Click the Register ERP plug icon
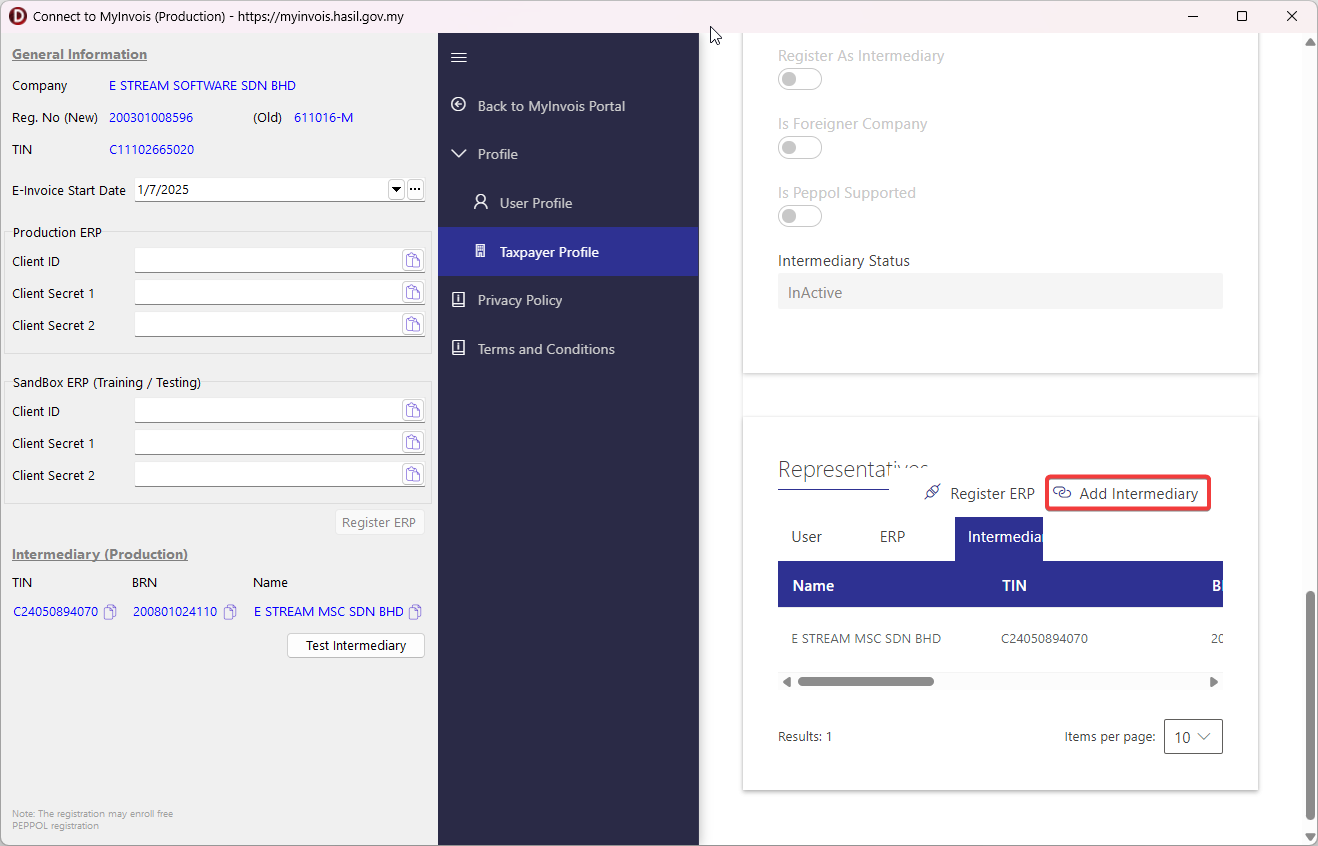The width and height of the screenshot is (1318, 846). pos(932,493)
